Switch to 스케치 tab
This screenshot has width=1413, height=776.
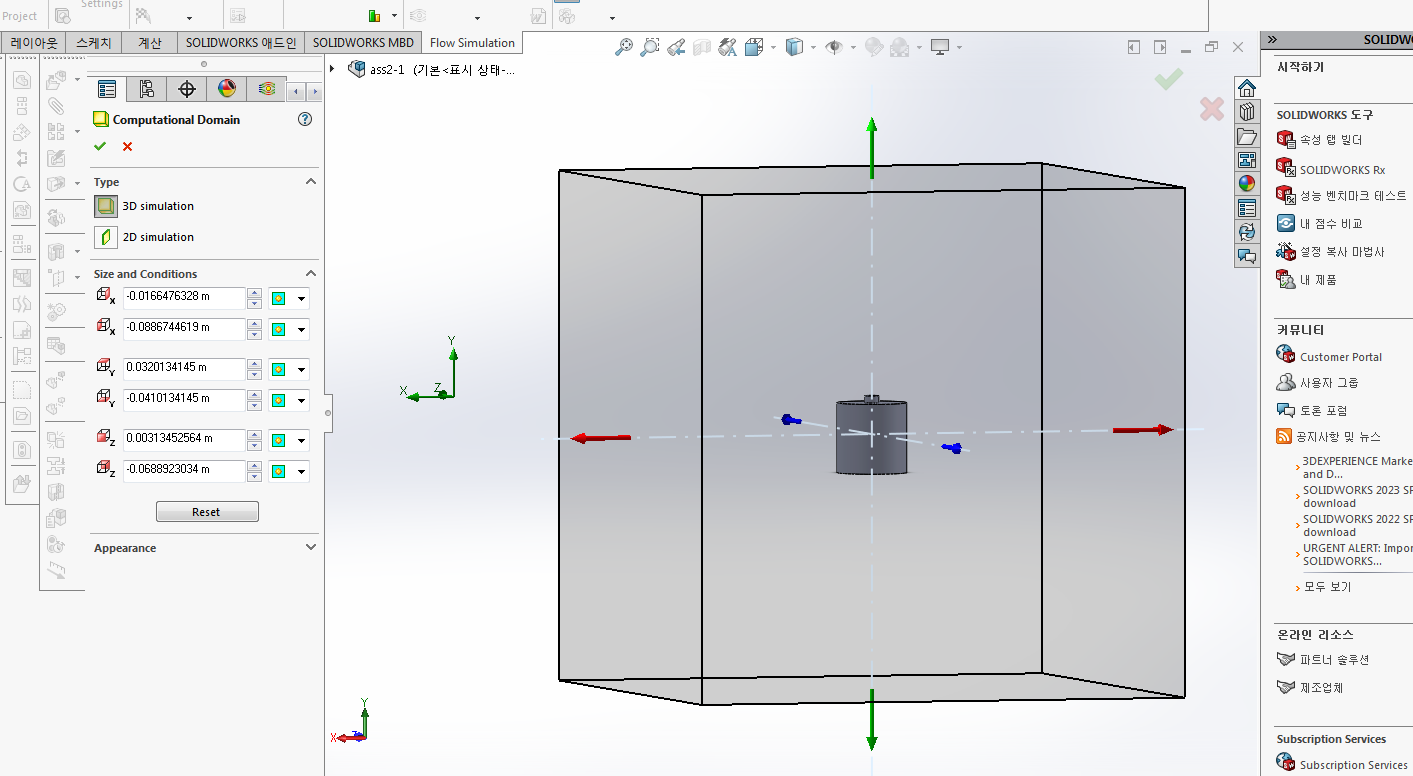coord(94,43)
